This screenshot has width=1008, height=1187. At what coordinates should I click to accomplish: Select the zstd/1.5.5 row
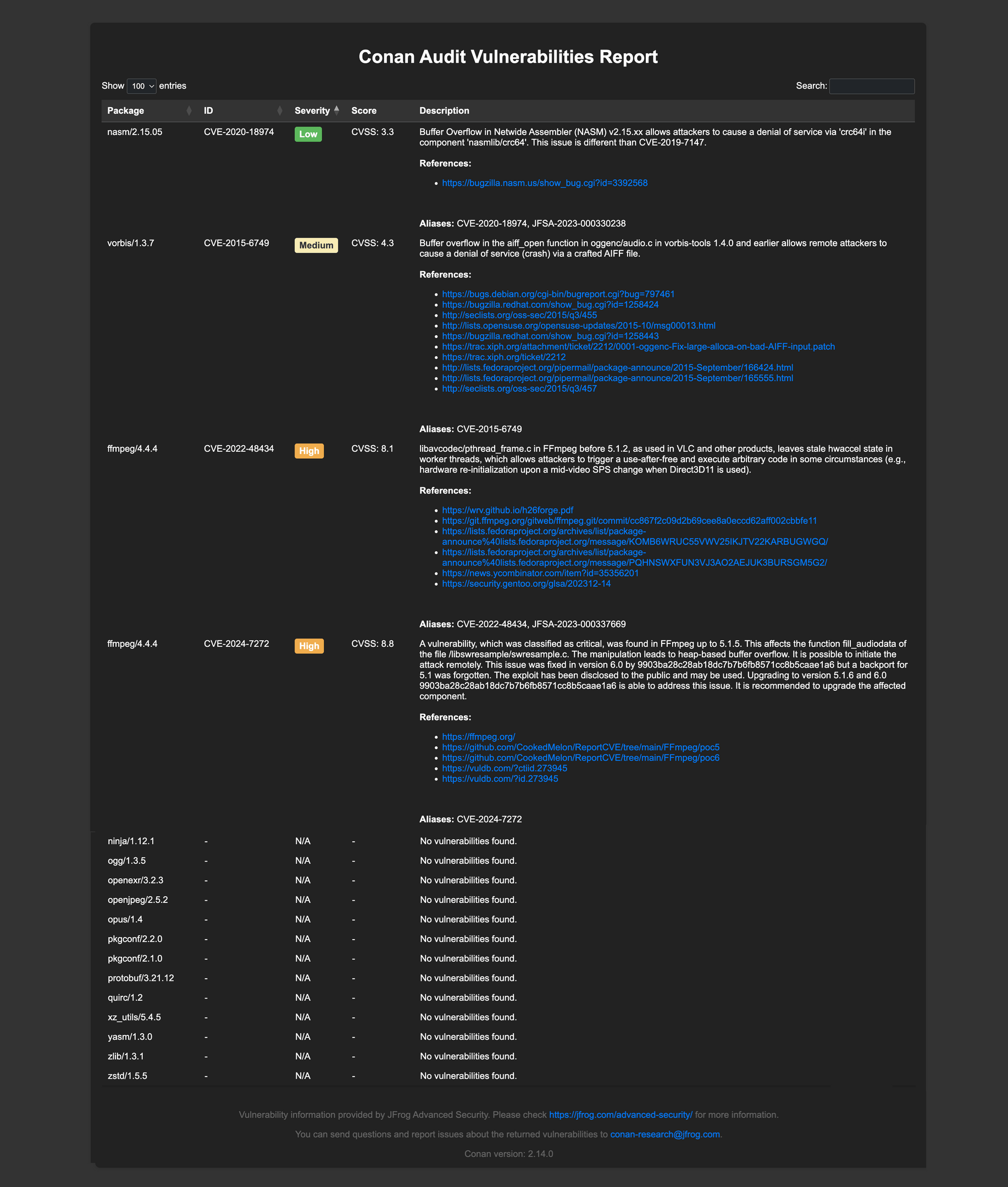coord(508,1076)
